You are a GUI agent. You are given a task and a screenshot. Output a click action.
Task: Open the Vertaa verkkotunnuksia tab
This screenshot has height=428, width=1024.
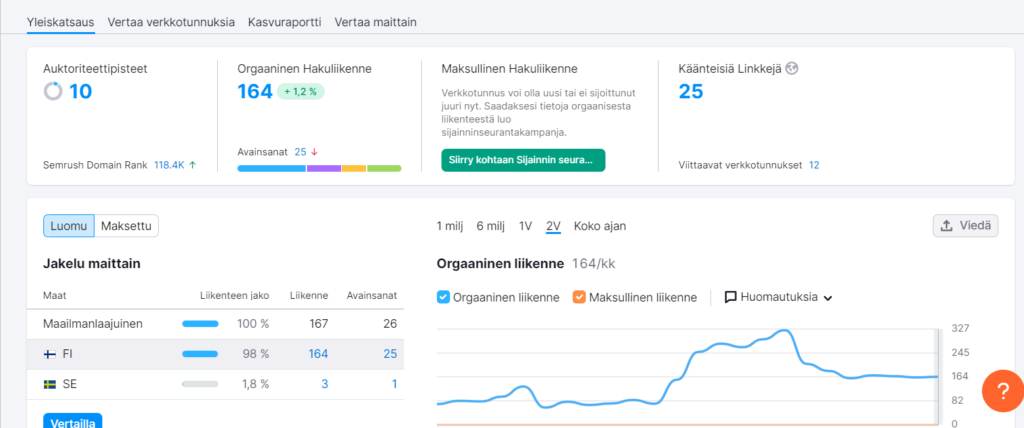[x=171, y=22]
